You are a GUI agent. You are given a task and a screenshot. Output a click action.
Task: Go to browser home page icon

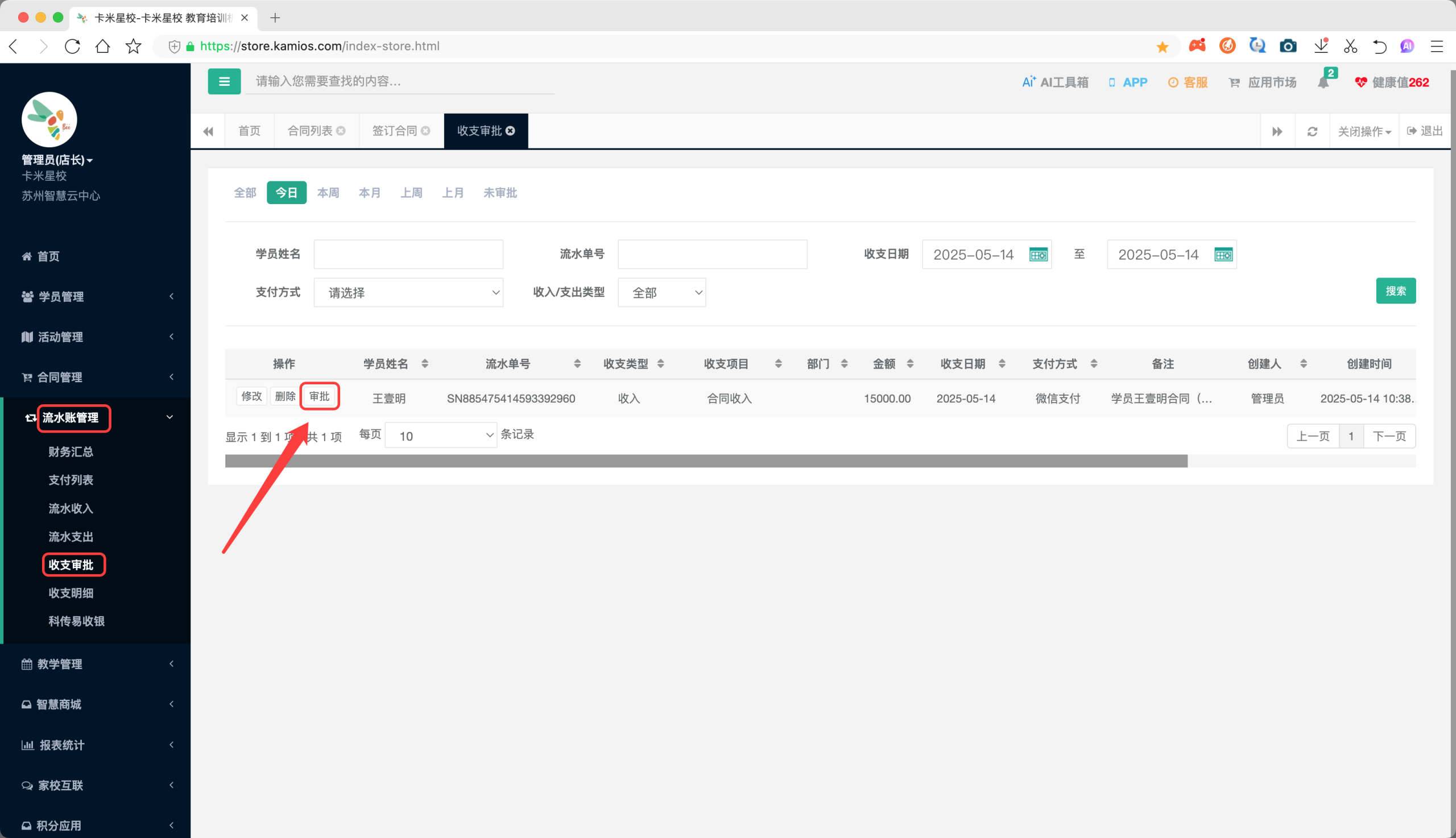102,46
